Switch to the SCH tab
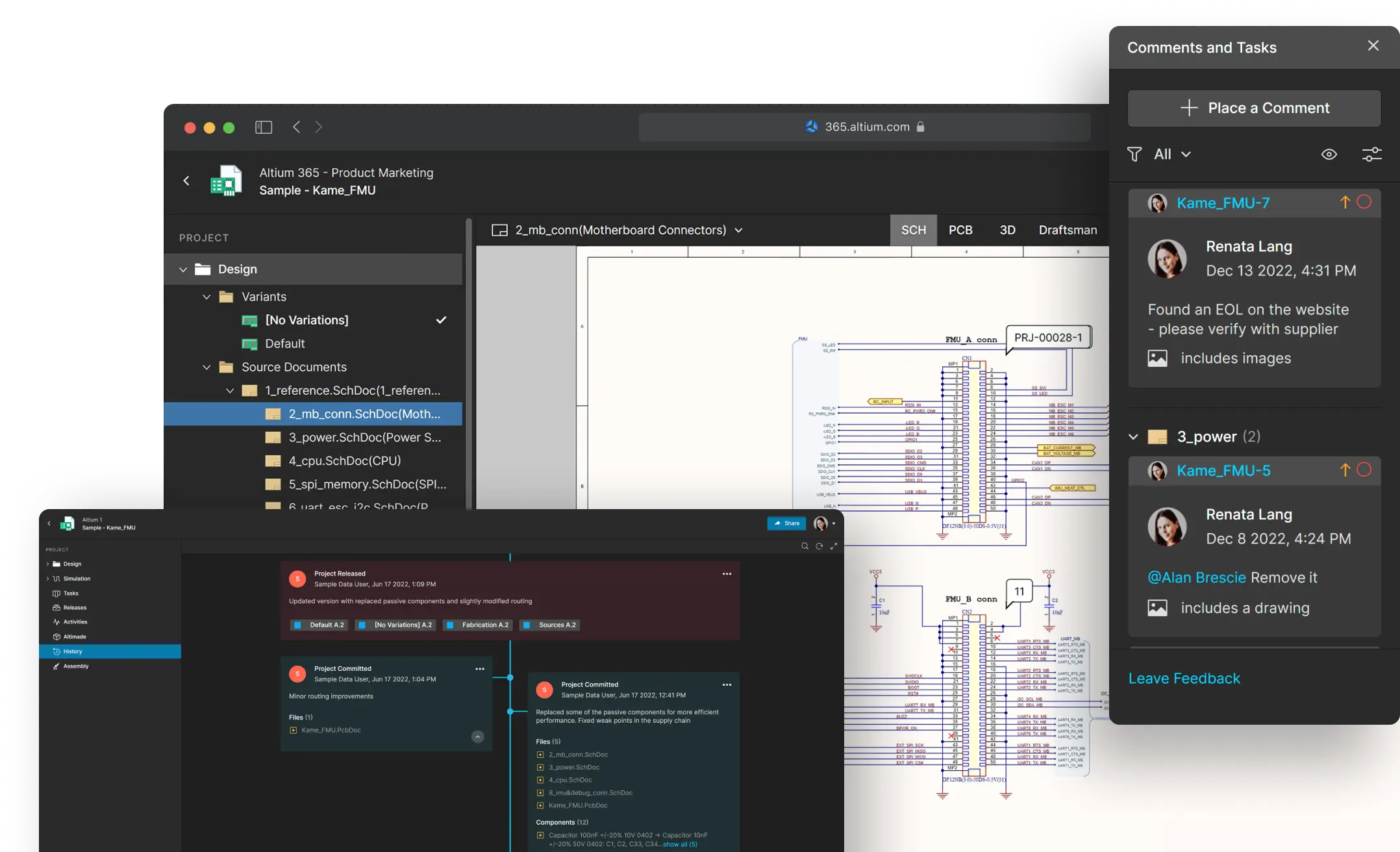This screenshot has width=1400, height=852. coord(913,230)
